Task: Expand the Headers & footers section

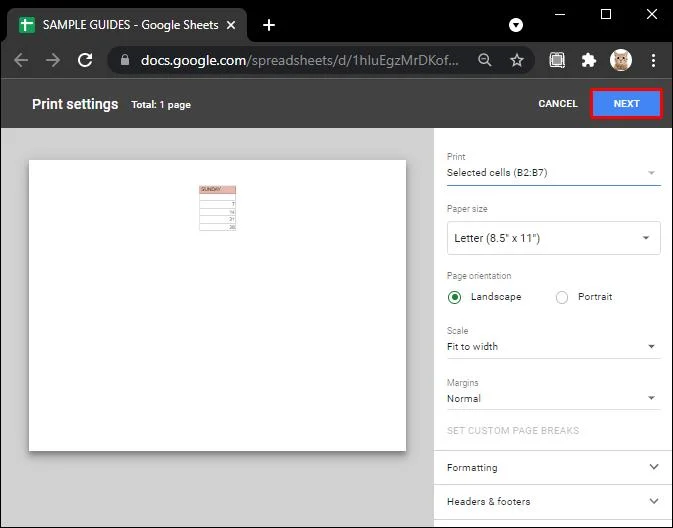Action: coord(553,501)
